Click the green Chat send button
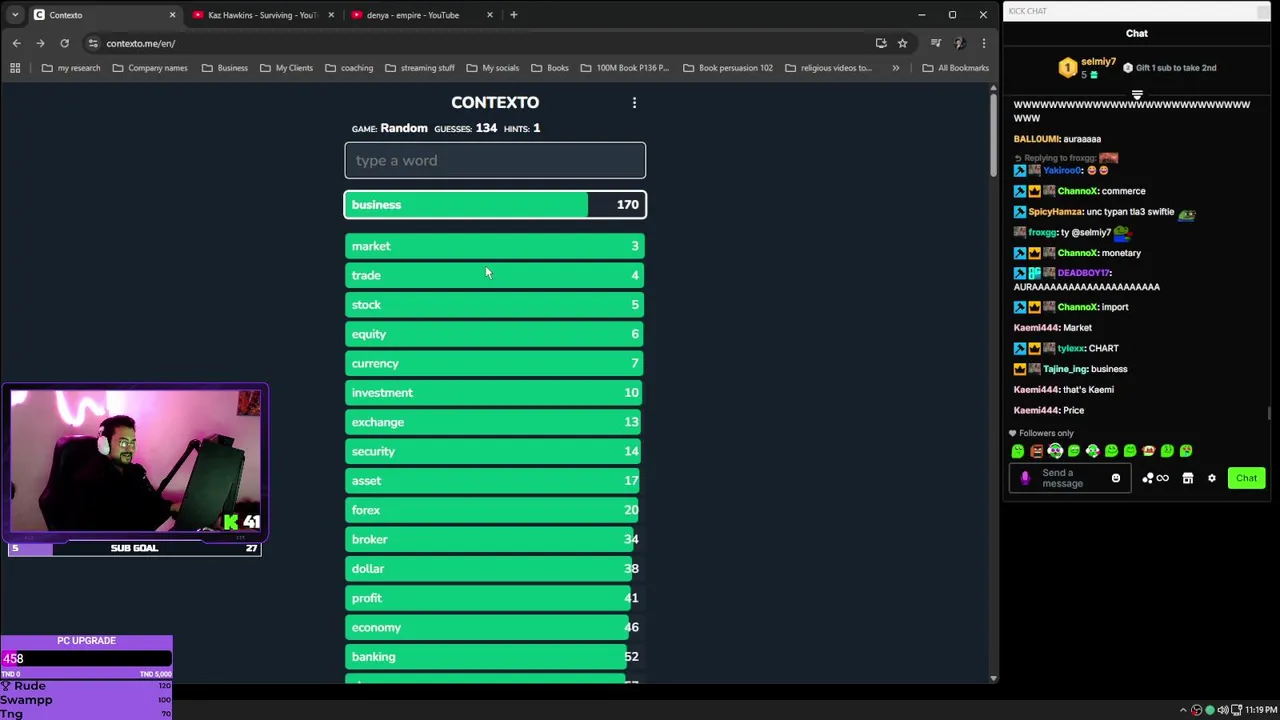Image resolution: width=1280 pixels, height=720 pixels. (x=1246, y=478)
